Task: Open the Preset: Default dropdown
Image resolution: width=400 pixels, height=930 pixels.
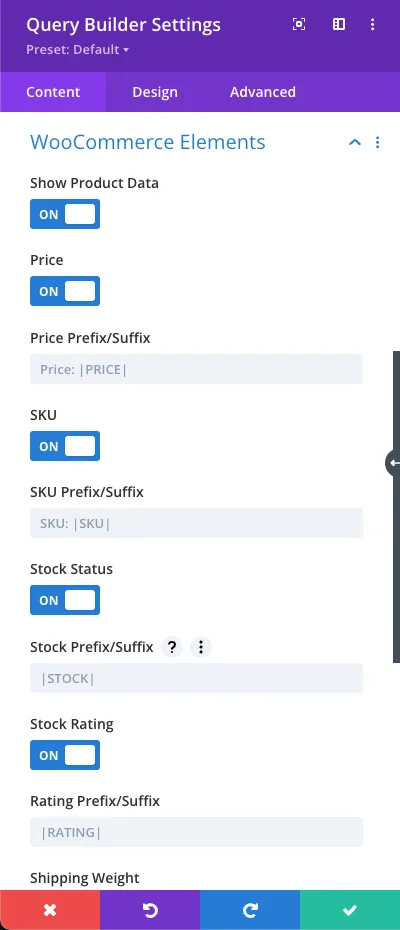Action: point(78,50)
